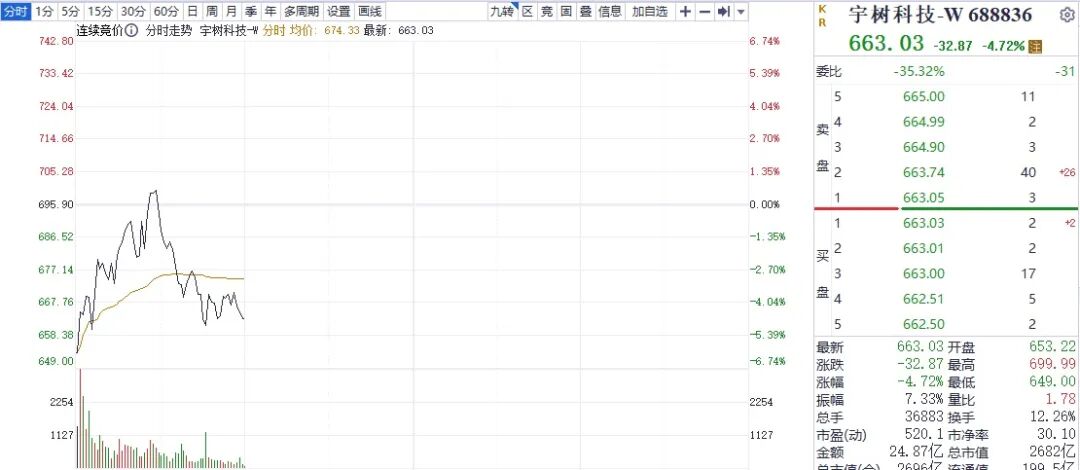The height and width of the screenshot is (470, 1080).
Task: Click 加自选 to add to watchlist
Action: pyautogui.click(x=650, y=11)
